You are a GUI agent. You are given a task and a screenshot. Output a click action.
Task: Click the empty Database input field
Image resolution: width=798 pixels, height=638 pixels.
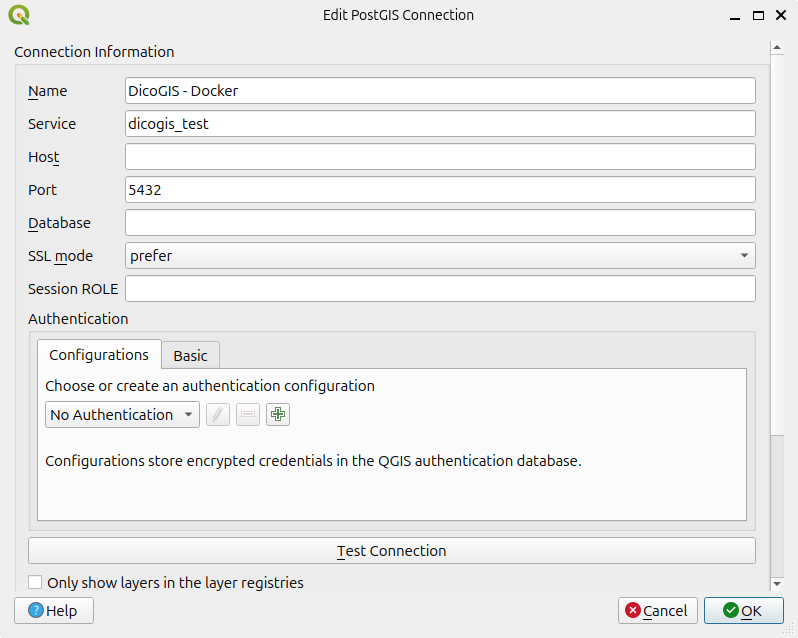(x=440, y=222)
